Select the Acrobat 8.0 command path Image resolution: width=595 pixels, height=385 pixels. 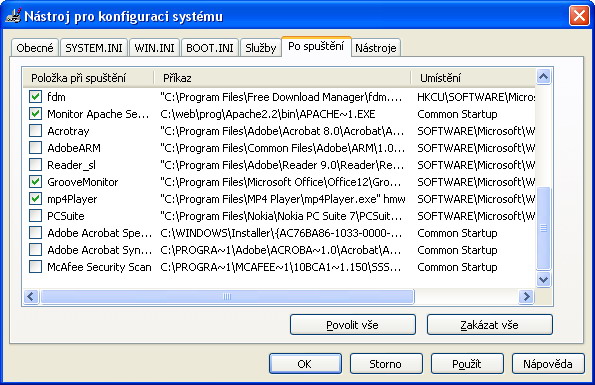282,131
